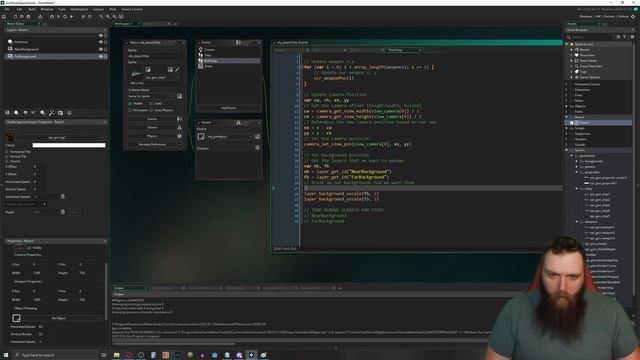Click the collision mask sprite icon
Viewport: 640px width, 360px height.
coord(179,96)
